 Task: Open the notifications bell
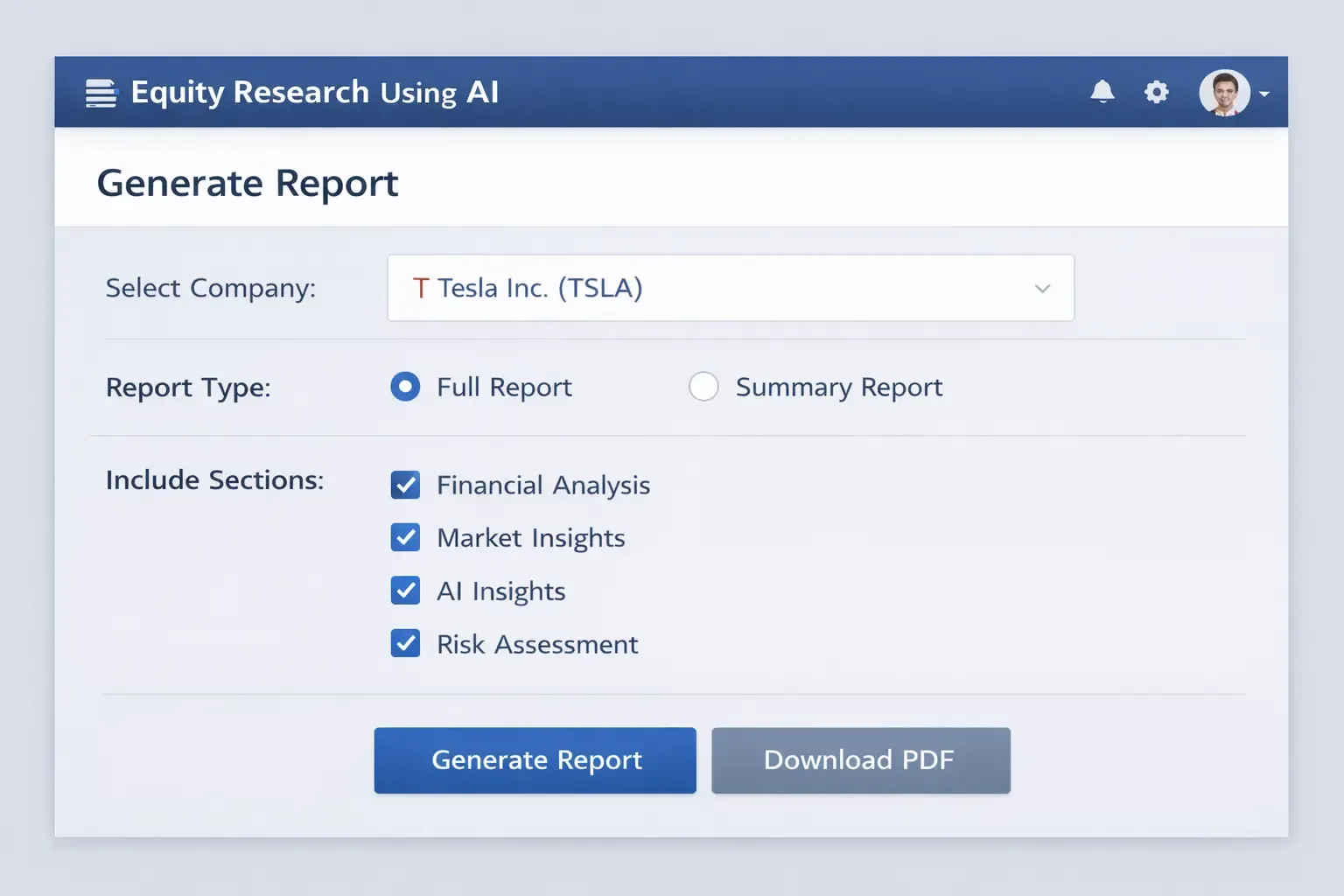tap(1102, 92)
